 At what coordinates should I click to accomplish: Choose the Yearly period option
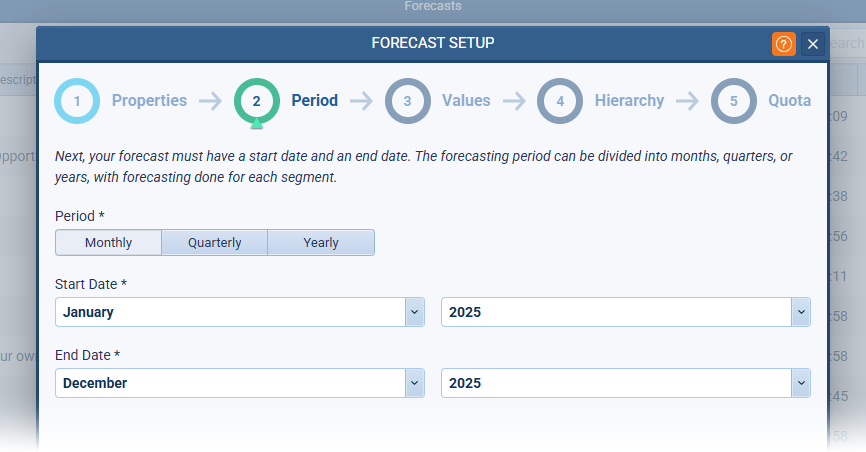321,243
